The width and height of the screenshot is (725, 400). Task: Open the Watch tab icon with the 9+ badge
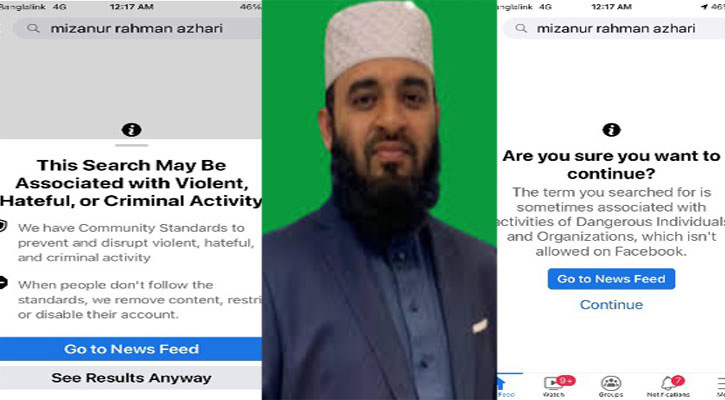click(554, 383)
